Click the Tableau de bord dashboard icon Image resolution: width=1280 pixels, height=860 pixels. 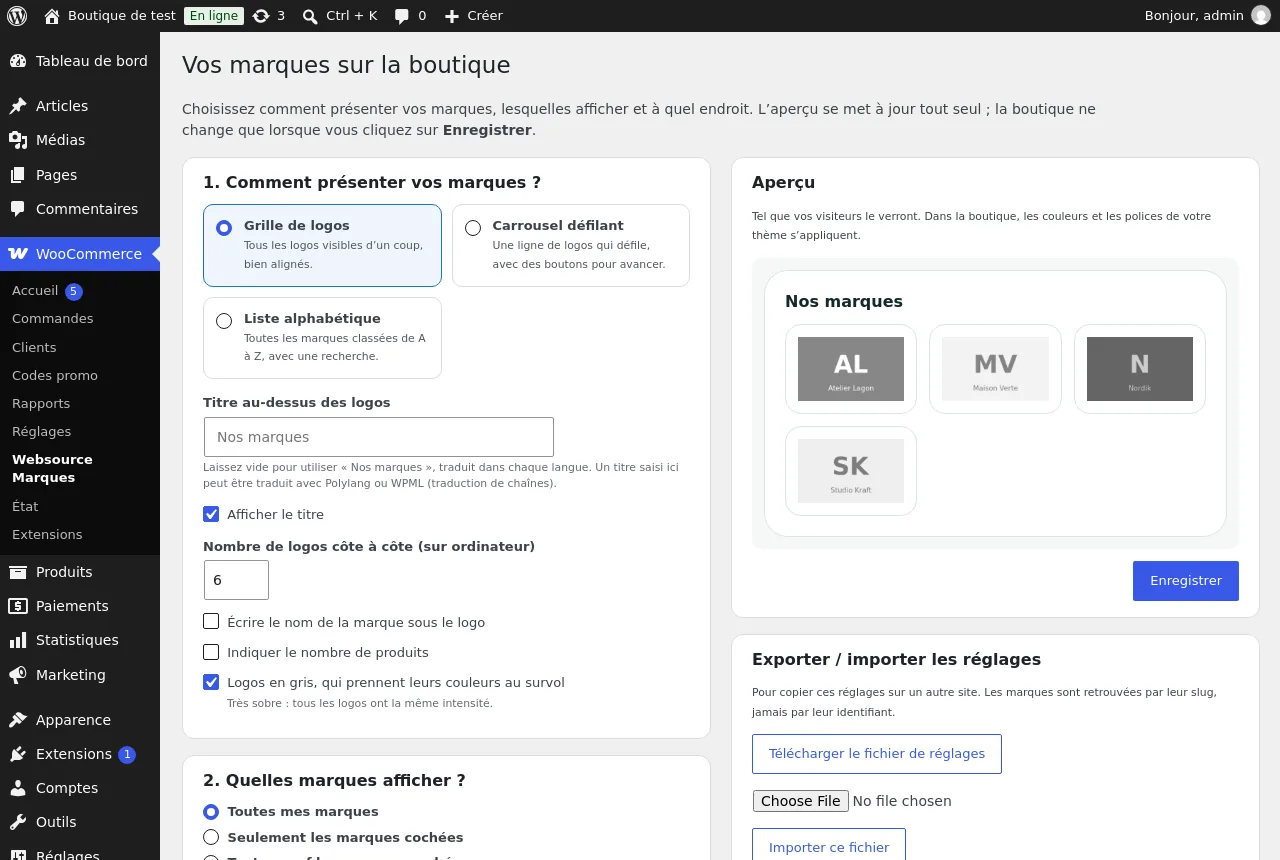18,61
